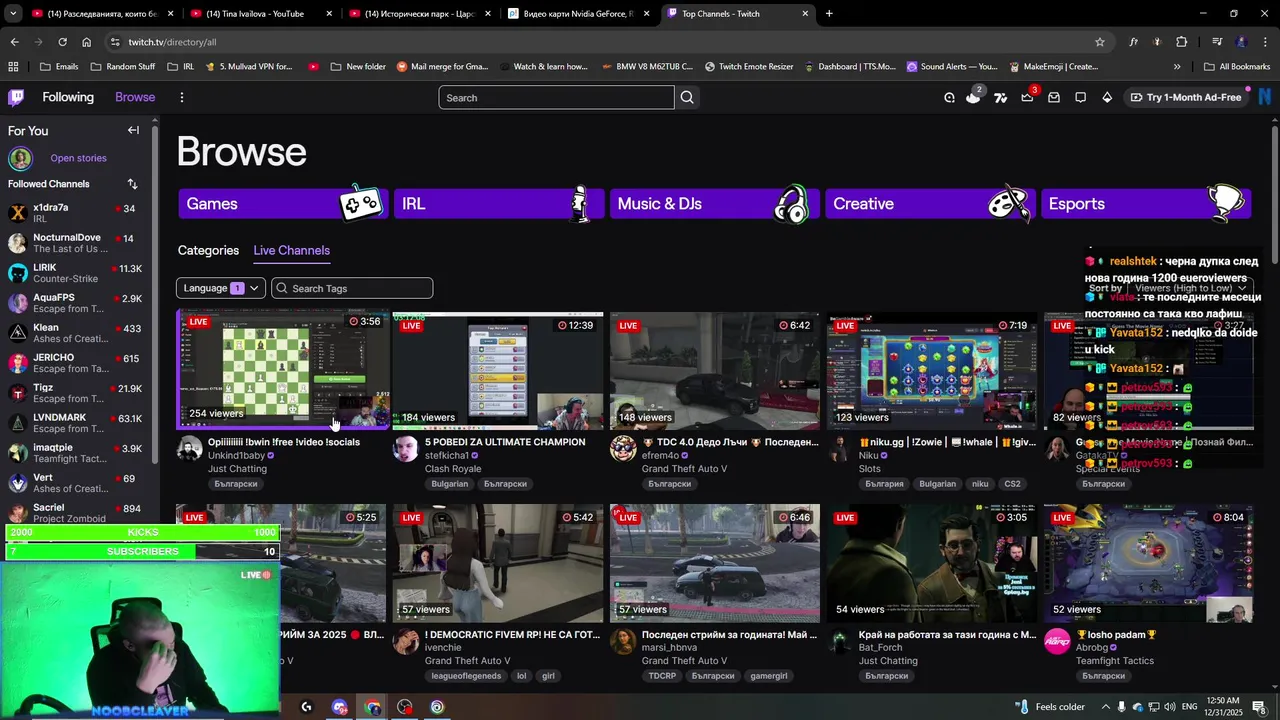This screenshot has width=1280, height=720.
Task: Open the Whispers chat bubble icon
Action: tap(1080, 97)
